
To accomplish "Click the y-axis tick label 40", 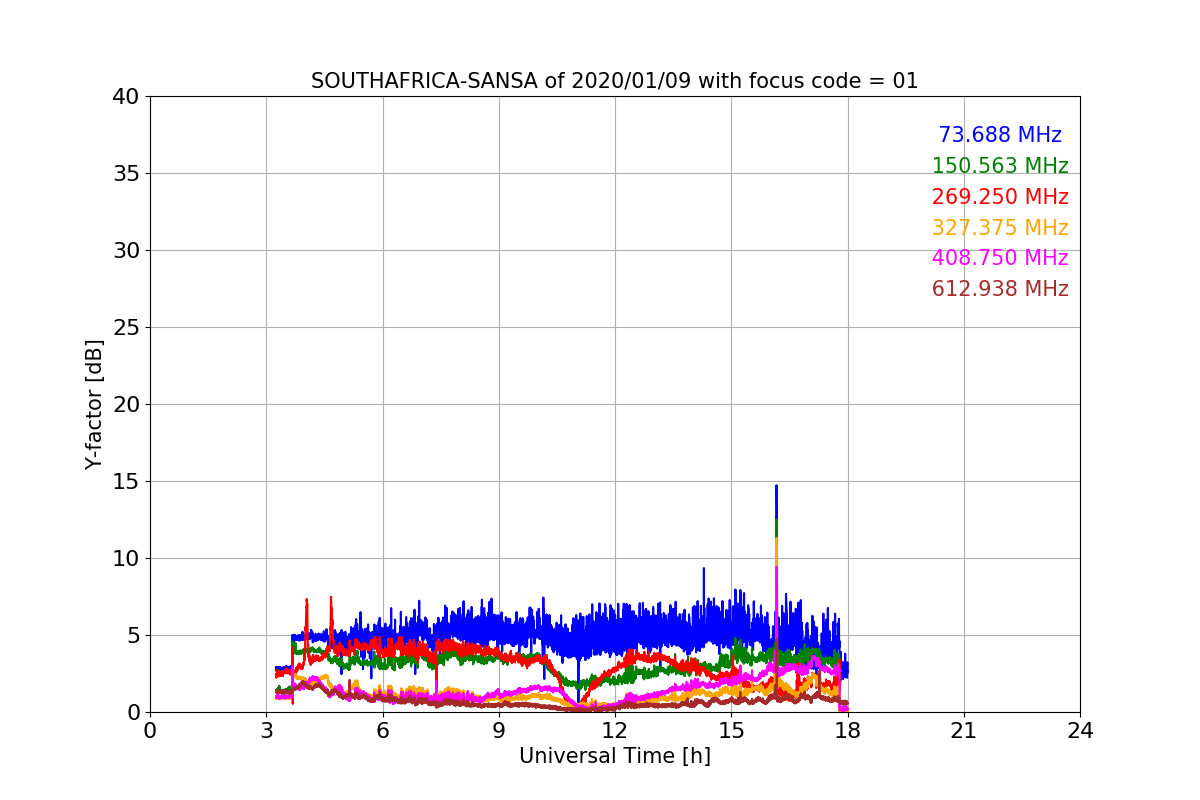I will pos(126,97).
